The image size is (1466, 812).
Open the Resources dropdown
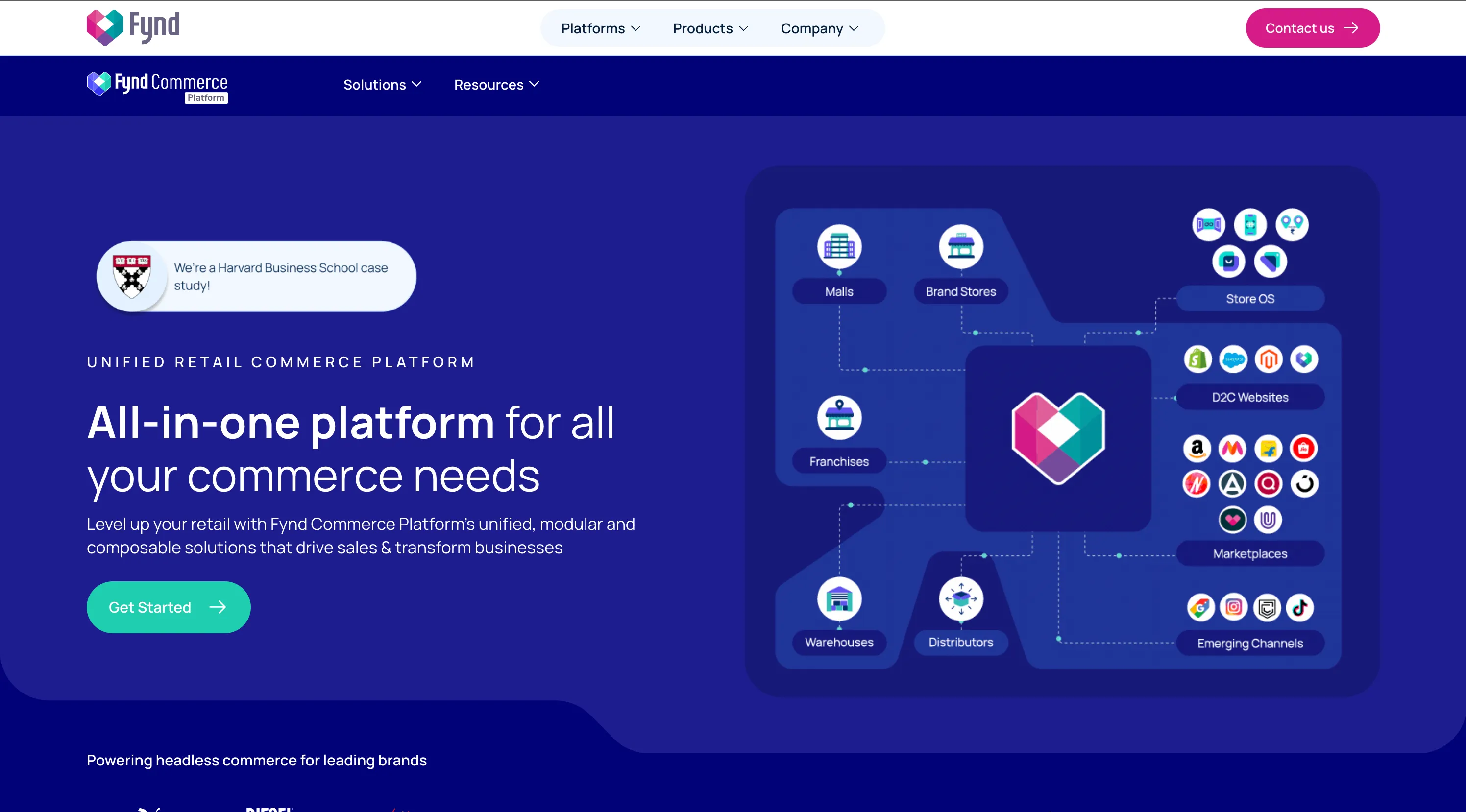click(x=496, y=85)
